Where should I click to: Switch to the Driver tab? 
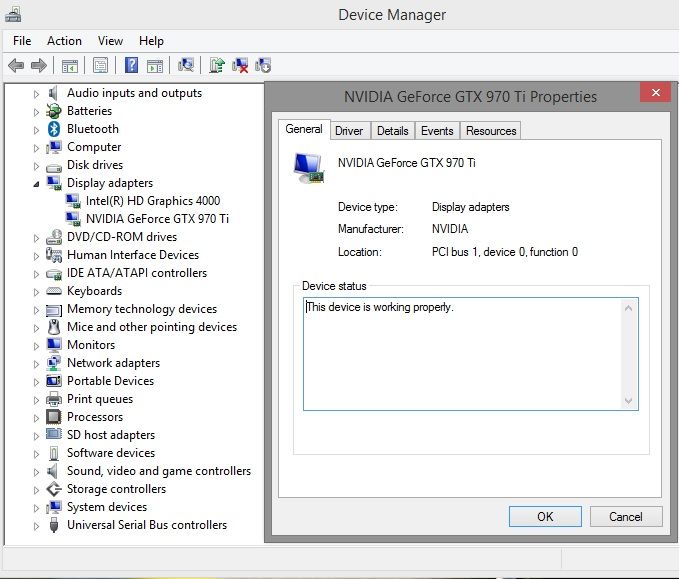tap(349, 131)
